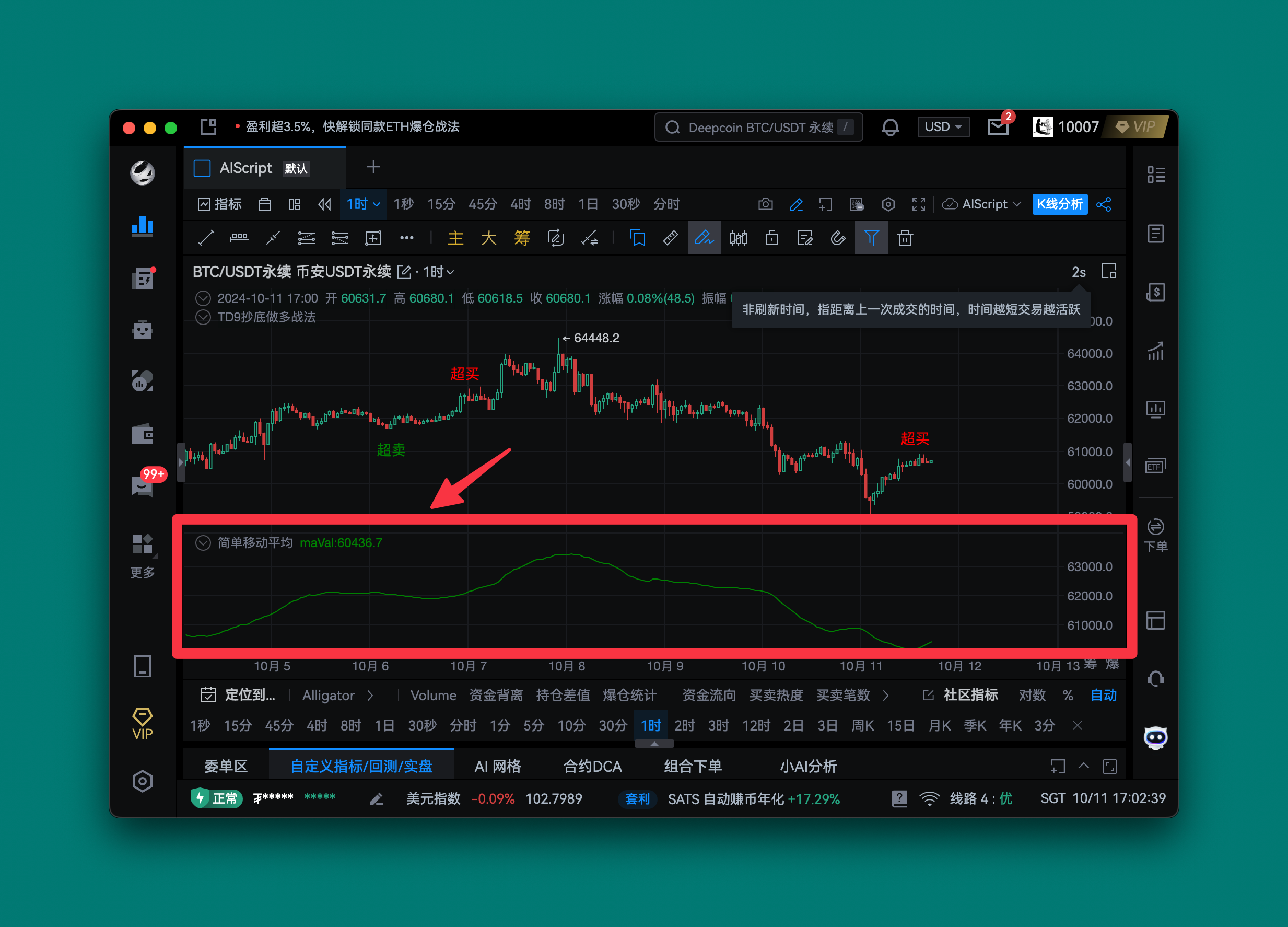Open the chart settings hexagon icon
This screenshot has height=927, width=1288.
click(888, 204)
